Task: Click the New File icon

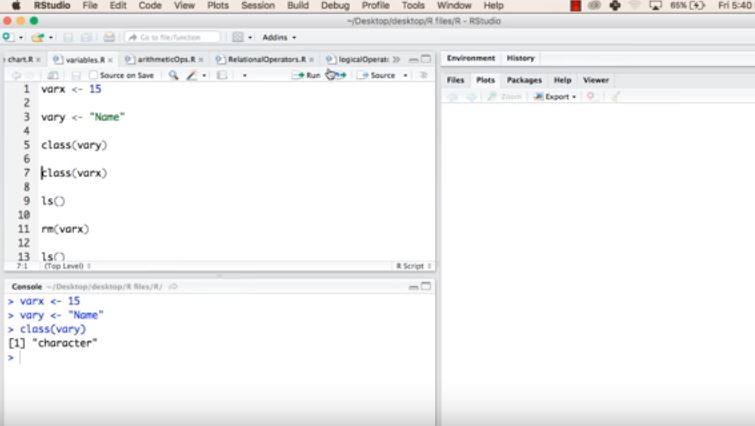Action: coord(7,37)
